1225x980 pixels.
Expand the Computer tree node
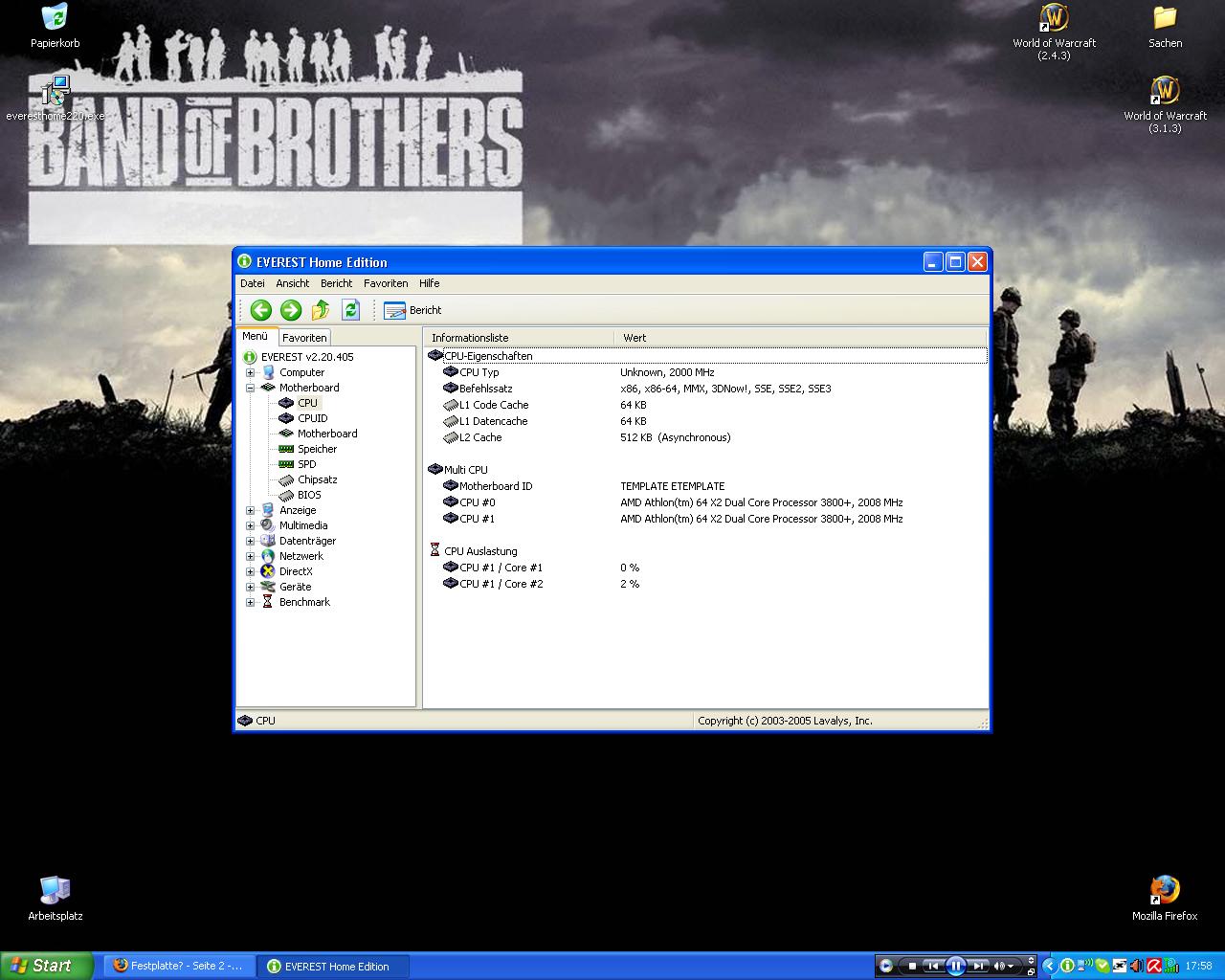251,372
